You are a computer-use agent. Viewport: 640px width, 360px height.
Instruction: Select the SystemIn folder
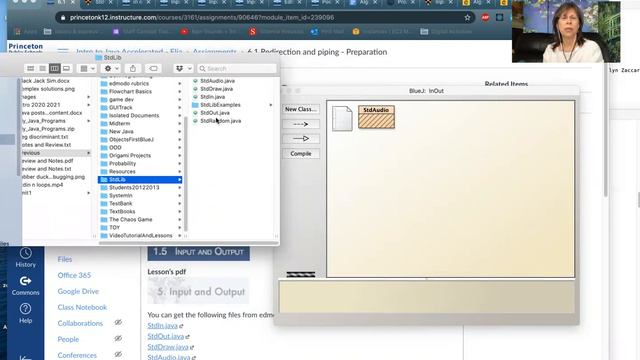click(x=120, y=196)
